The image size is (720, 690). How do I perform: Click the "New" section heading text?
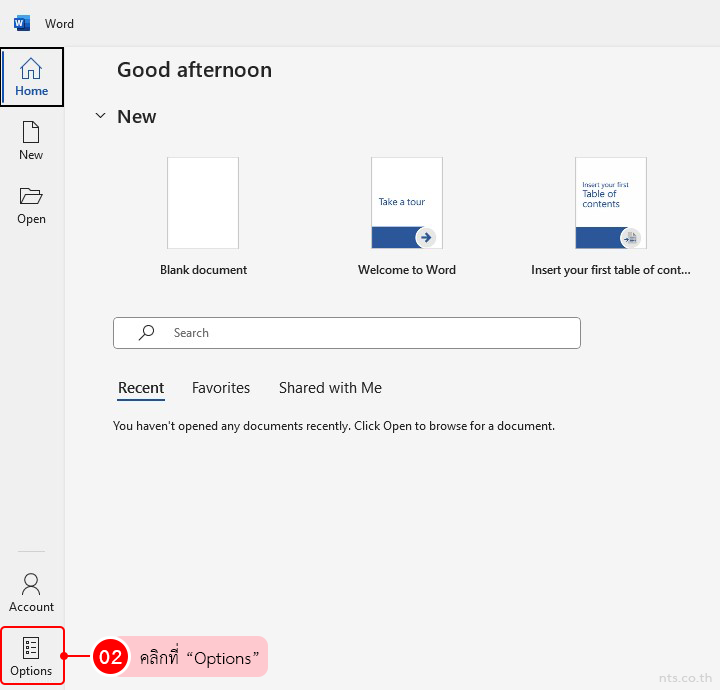pos(137,116)
